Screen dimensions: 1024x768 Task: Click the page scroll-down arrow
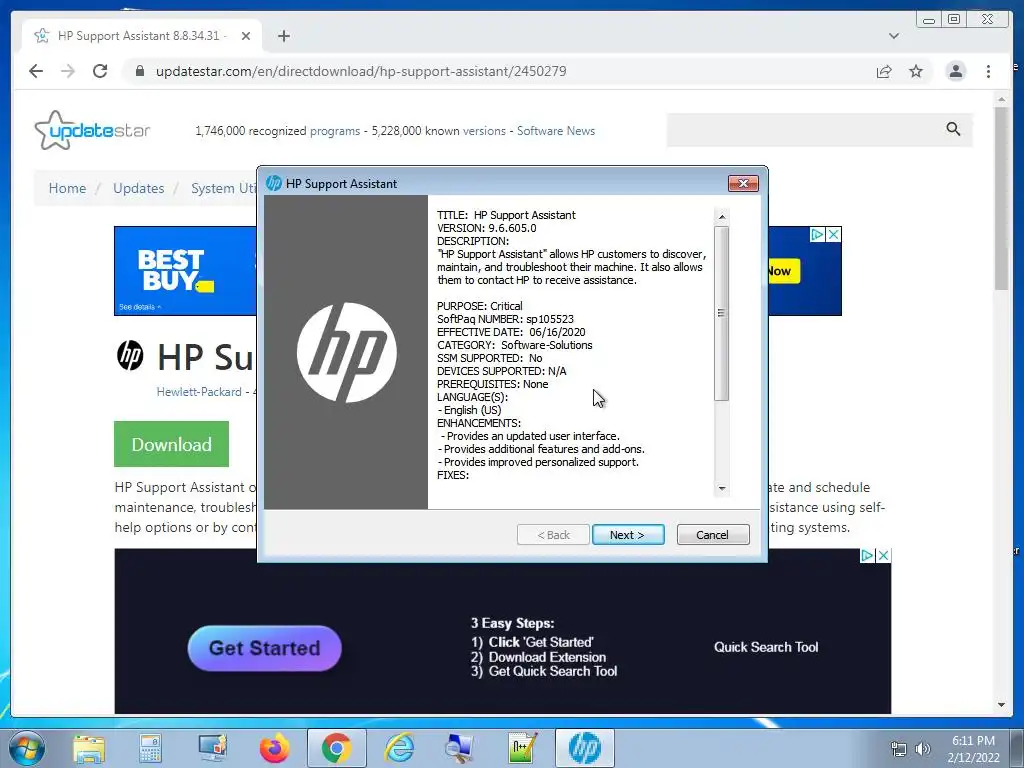tap(1002, 705)
